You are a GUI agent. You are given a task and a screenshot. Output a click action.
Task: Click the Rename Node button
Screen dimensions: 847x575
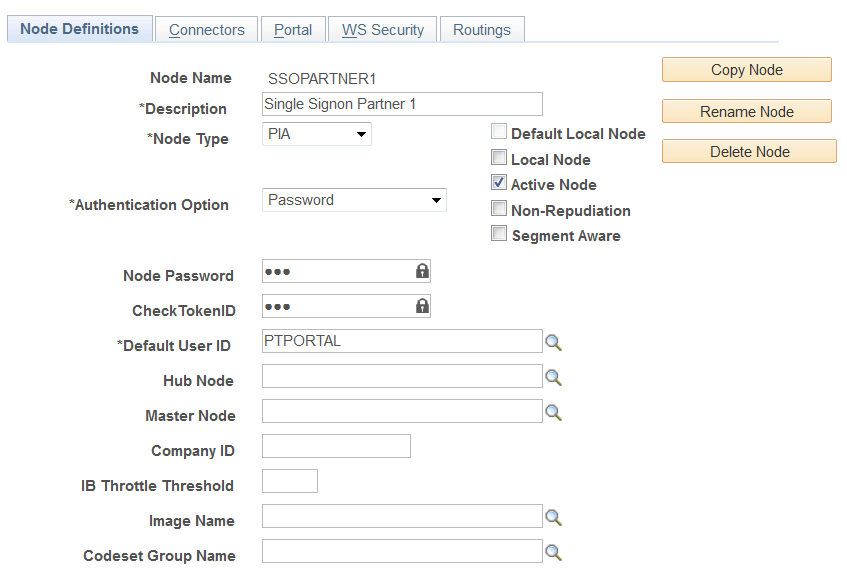(747, 111)
